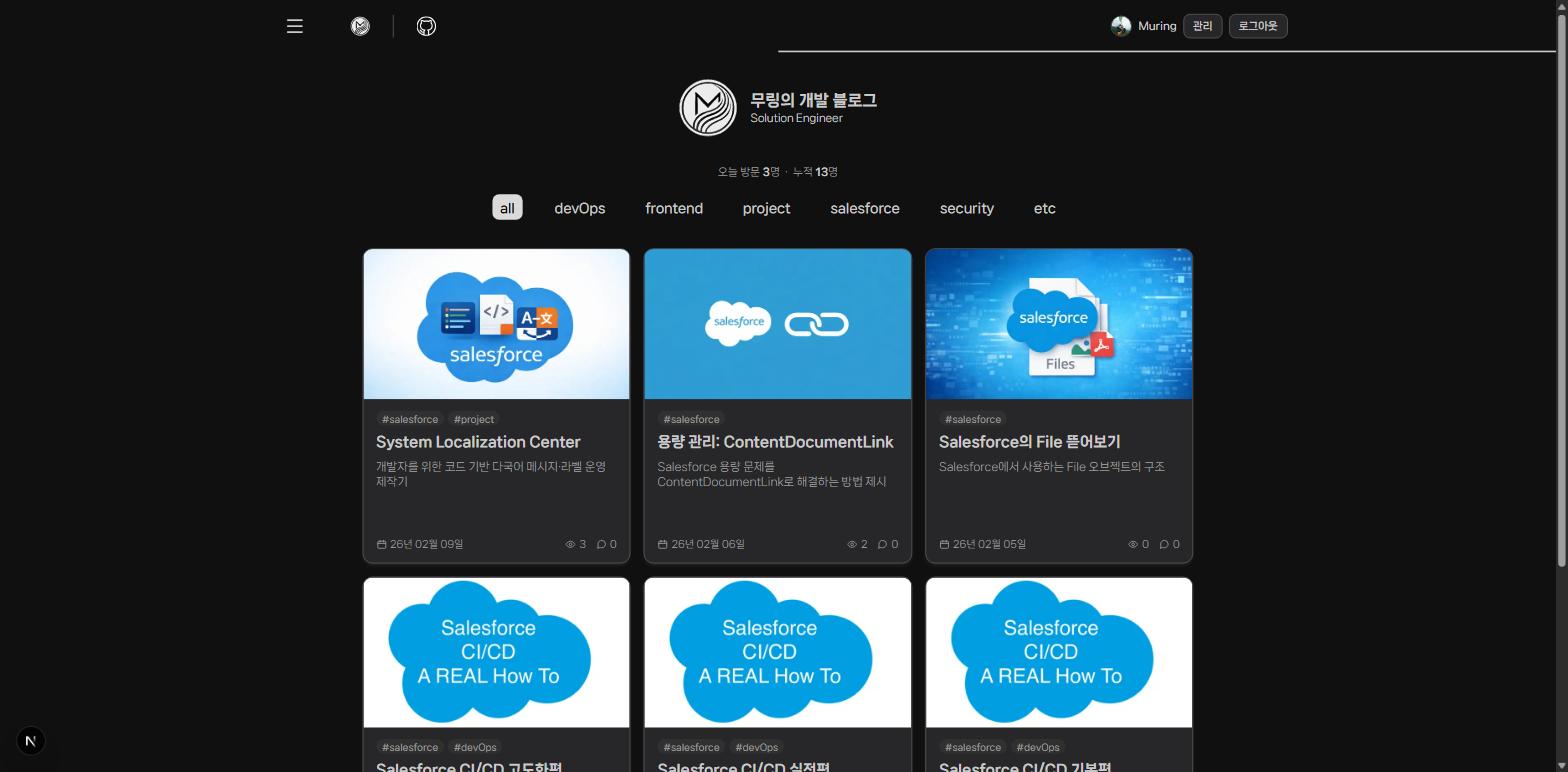Click the ContentDocumentLink chain thumbnail

tap(778, 324)
